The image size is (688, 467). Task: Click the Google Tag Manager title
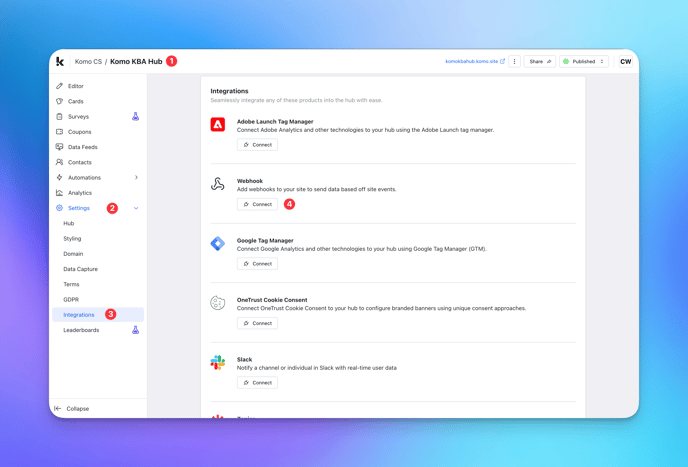265,241
